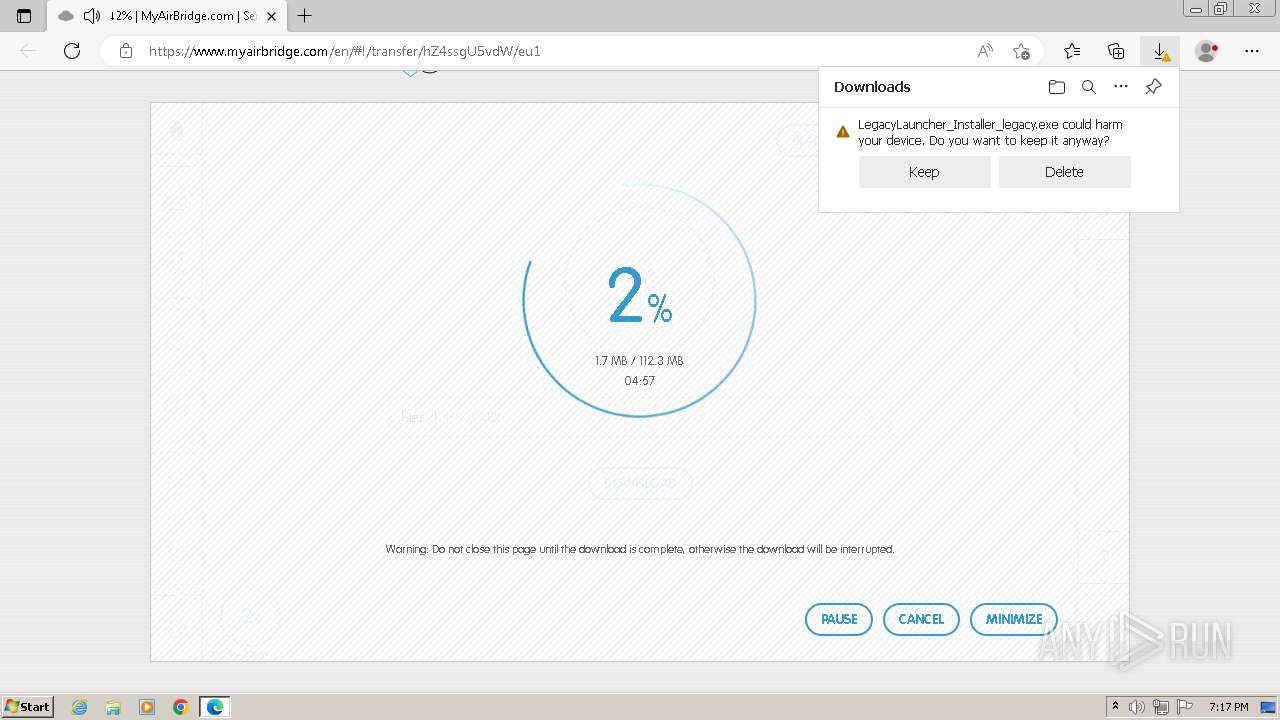Search downloads
The height and width of the screenshot is (720, 1280).
tap(1089, 87)
